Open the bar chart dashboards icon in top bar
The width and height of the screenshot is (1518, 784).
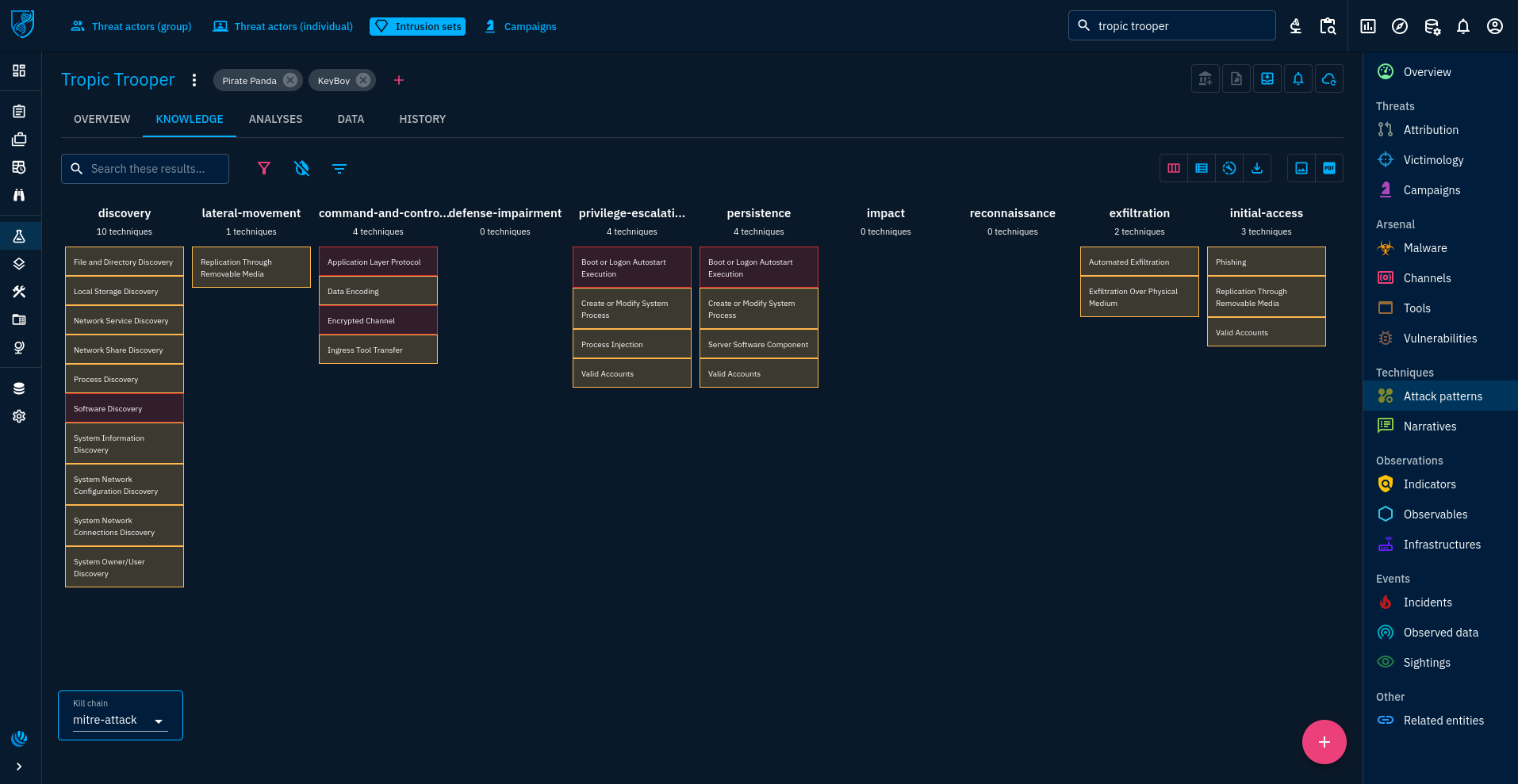(x=1368, y=26)
